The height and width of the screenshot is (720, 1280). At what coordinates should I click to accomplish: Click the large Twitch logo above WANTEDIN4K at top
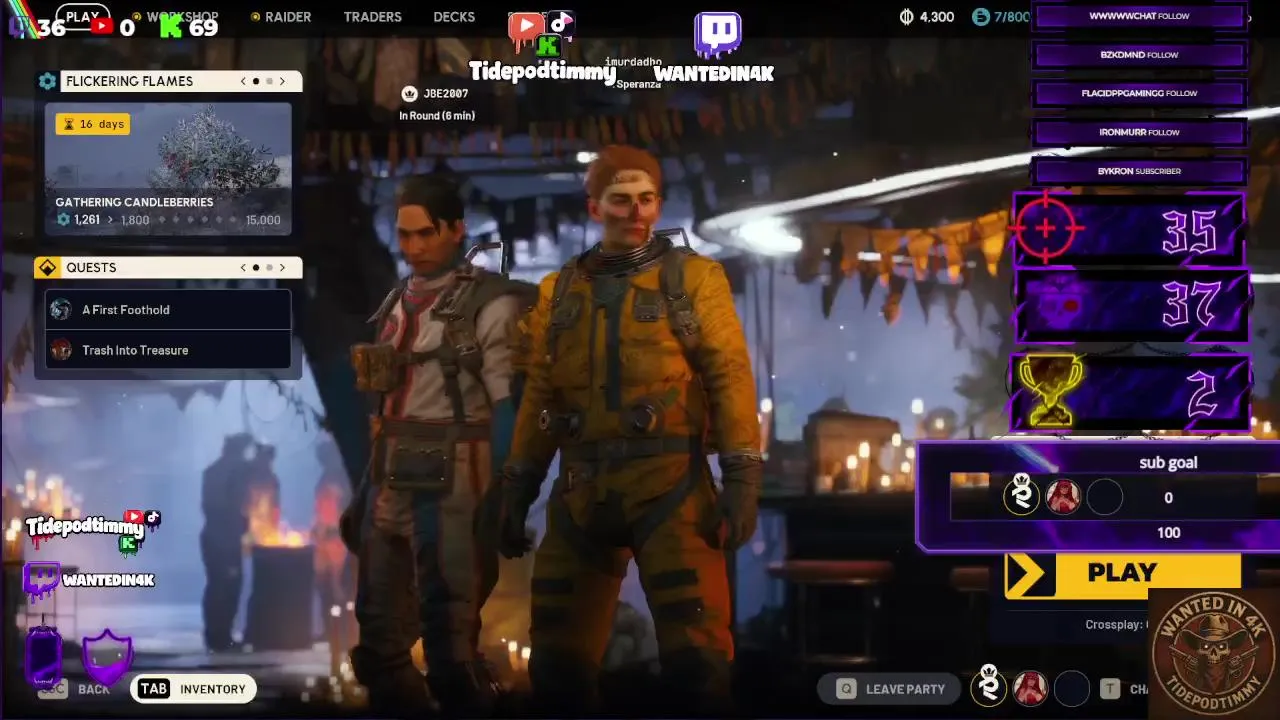(x=718, y=34)
